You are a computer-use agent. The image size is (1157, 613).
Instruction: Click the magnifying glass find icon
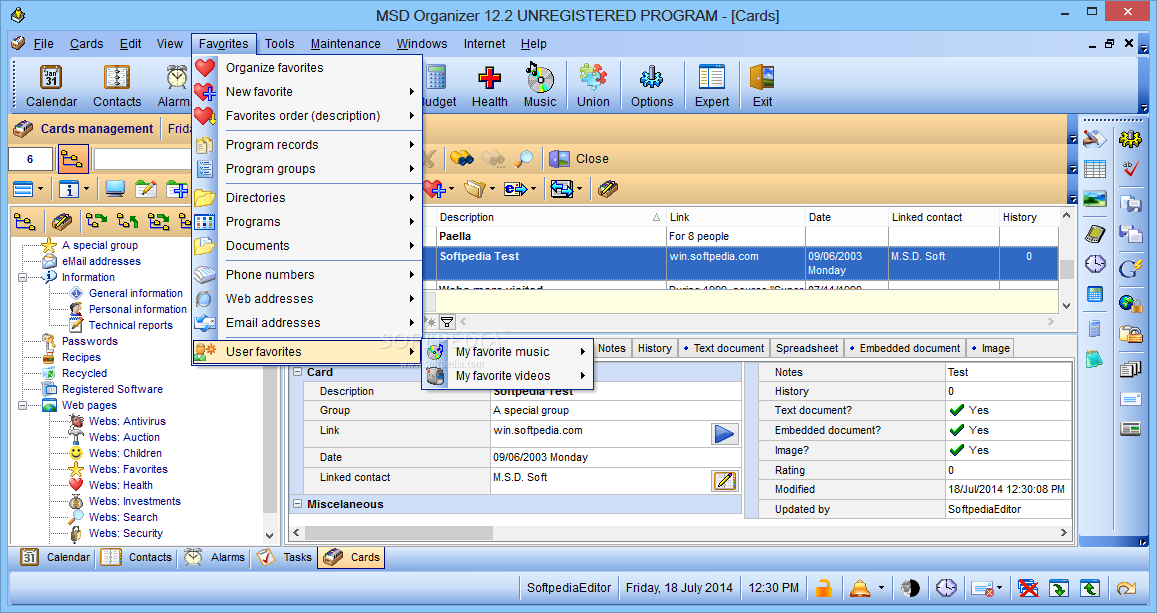(x=524, y=158)
